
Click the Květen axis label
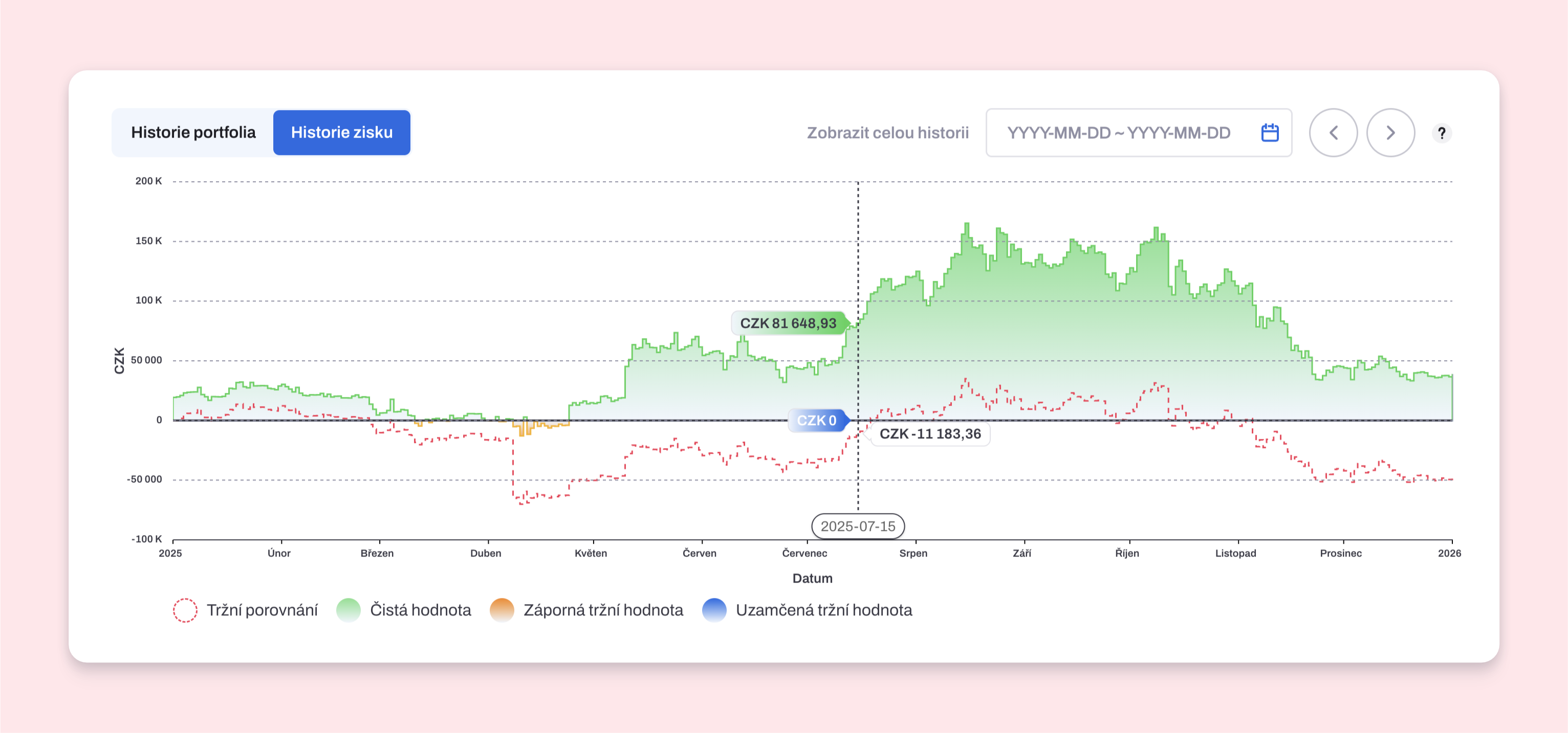click(591, 553)
